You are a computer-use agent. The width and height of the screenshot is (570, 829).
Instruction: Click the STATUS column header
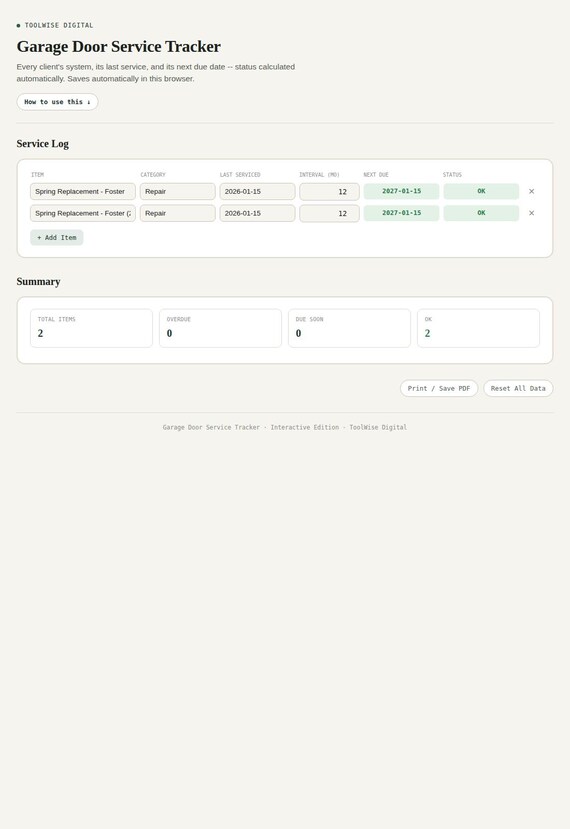(x=453, y=174)
